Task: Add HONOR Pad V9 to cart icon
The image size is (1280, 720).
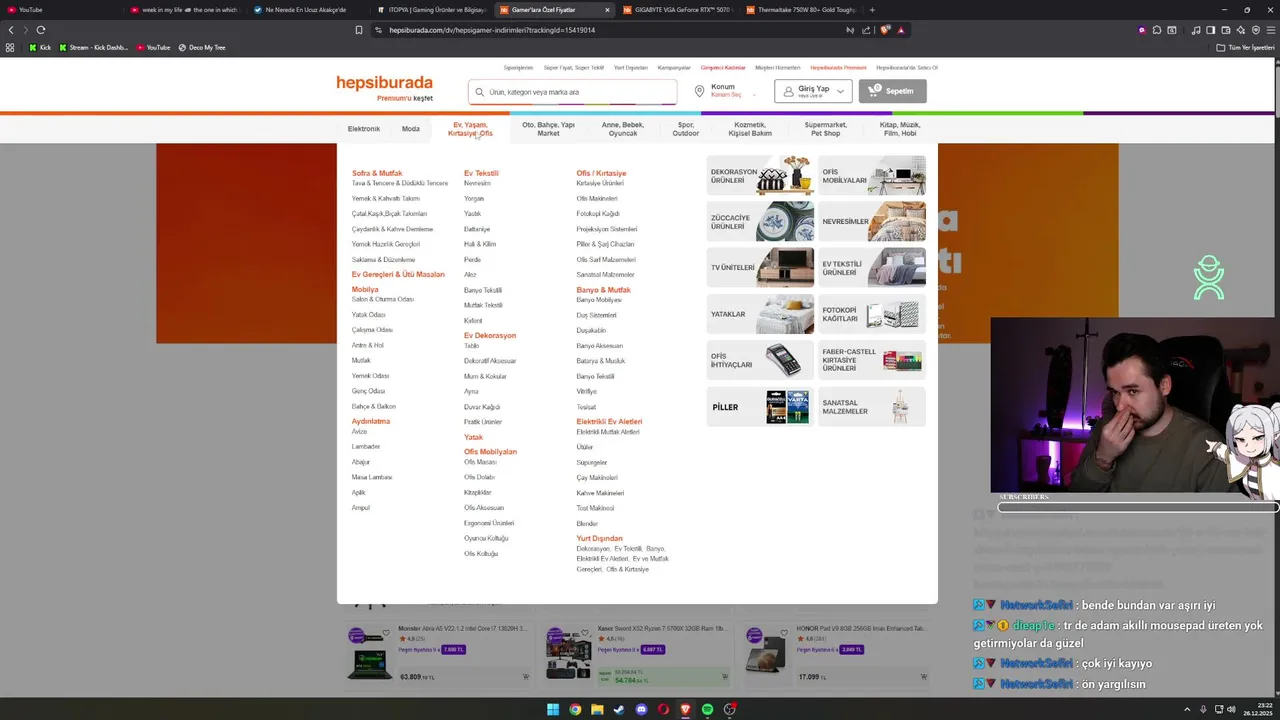Action: (923, 677)
